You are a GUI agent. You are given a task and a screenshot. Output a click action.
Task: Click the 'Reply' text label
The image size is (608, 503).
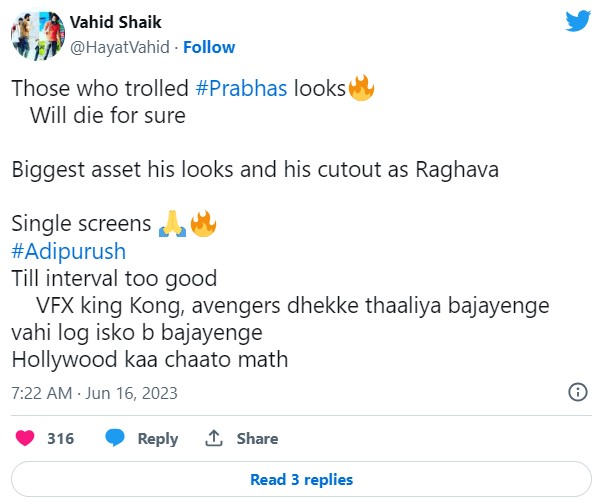157,439
